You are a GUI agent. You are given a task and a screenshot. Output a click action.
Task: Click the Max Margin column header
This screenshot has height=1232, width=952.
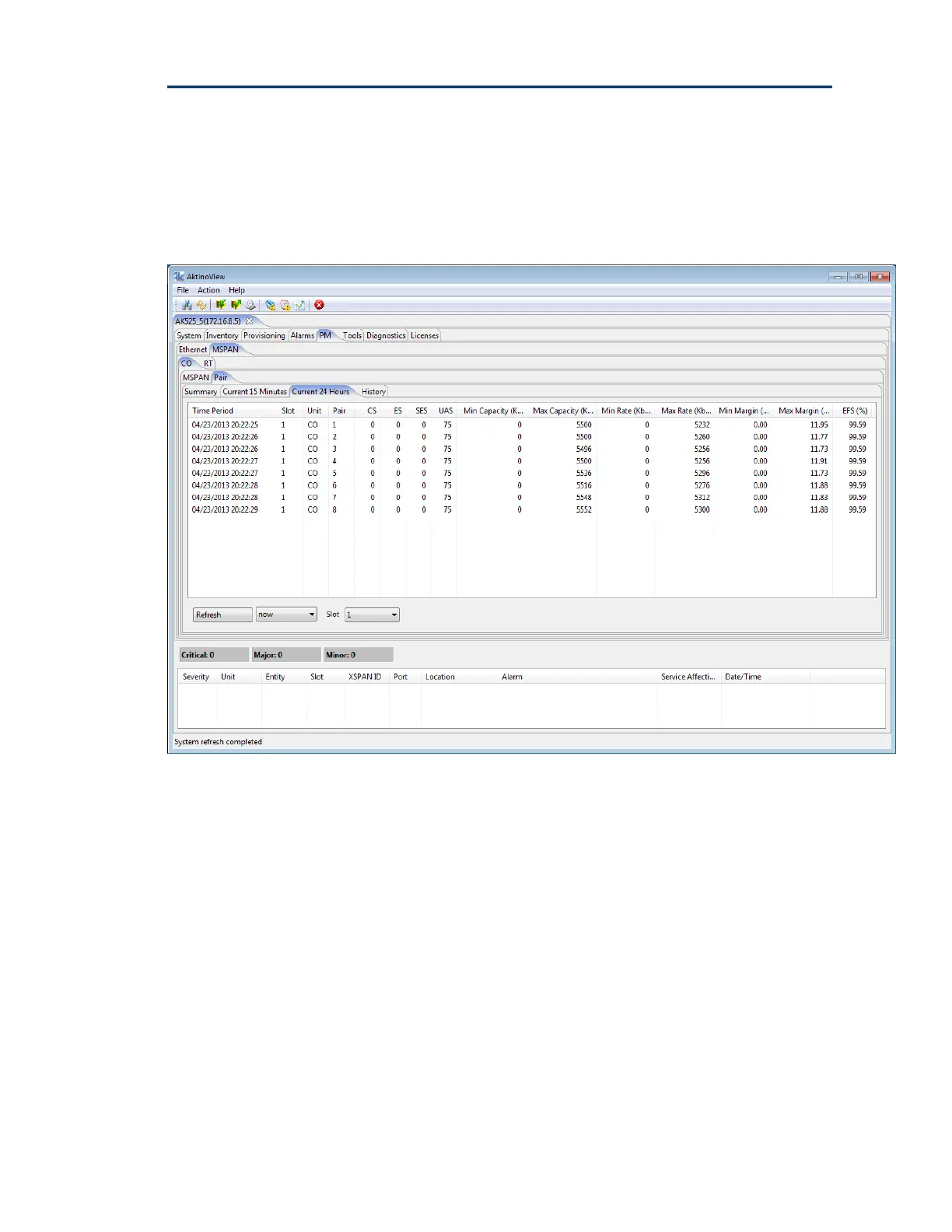804,411
